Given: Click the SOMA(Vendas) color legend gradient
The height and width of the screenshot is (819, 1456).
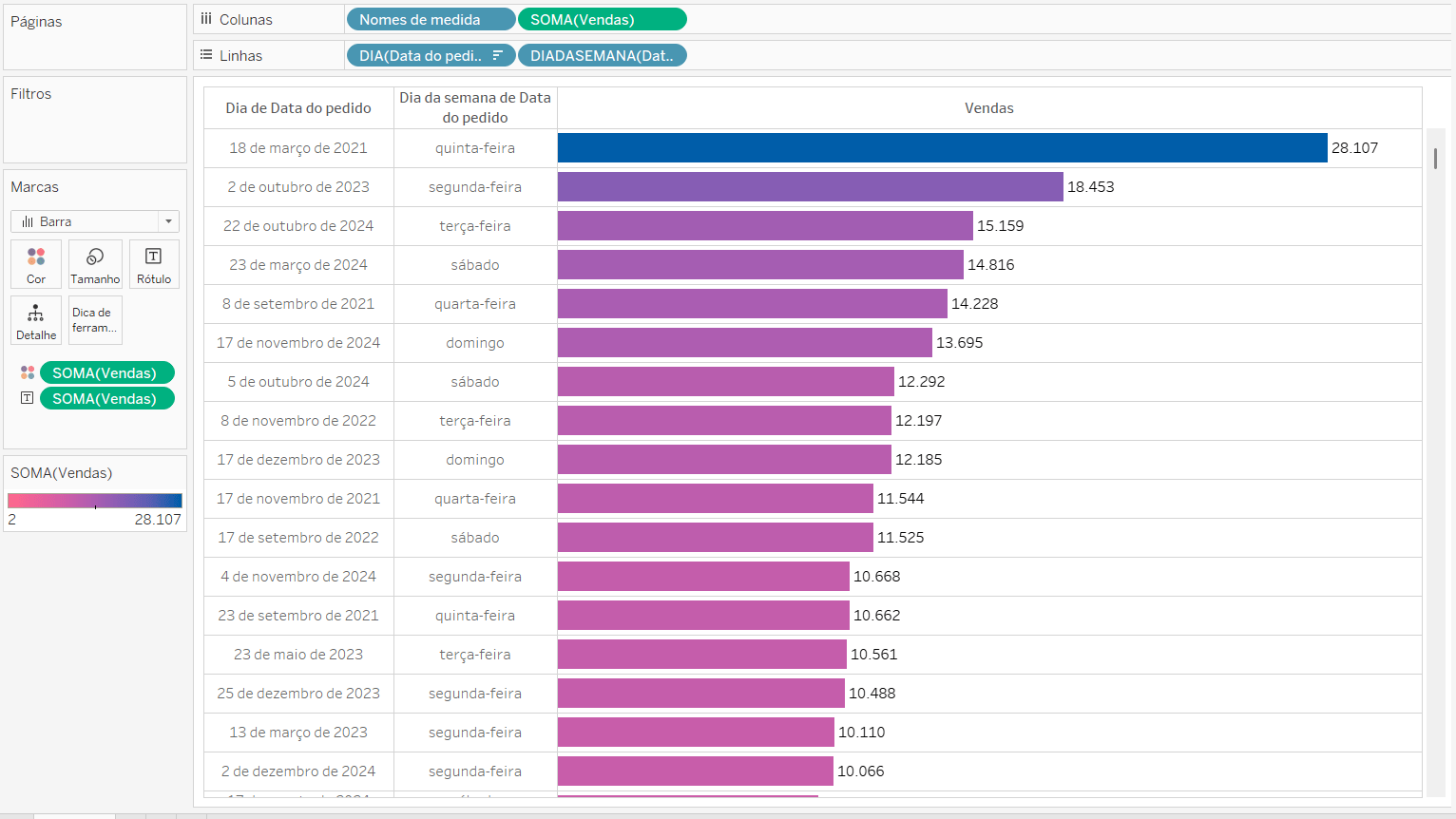Looking at the screenshot, I should [x=95, y=501].
